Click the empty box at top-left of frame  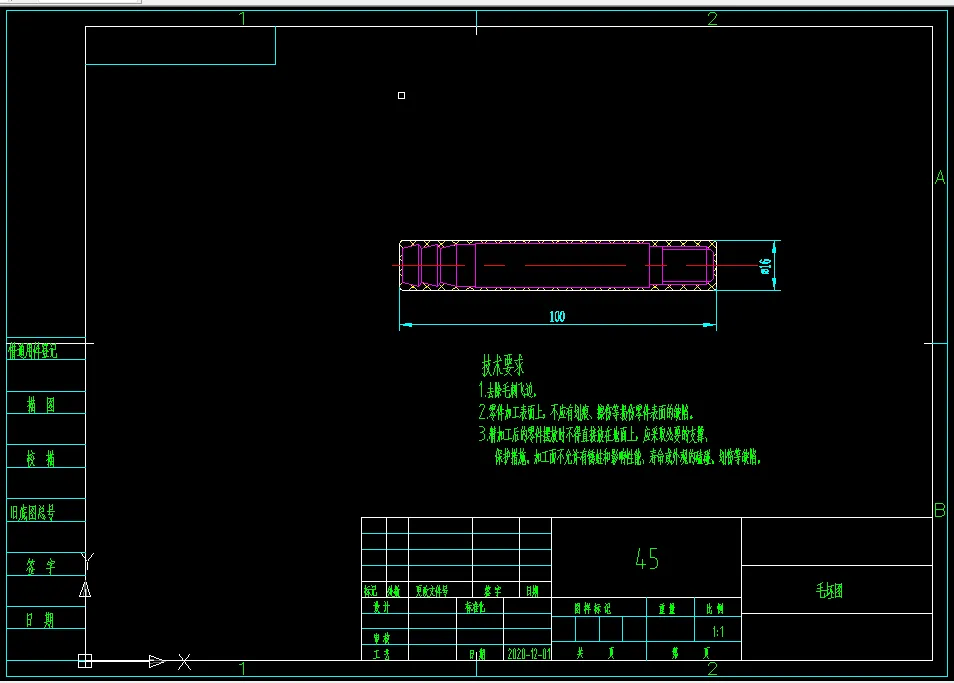pyautogui.click(x=180, y=46)
